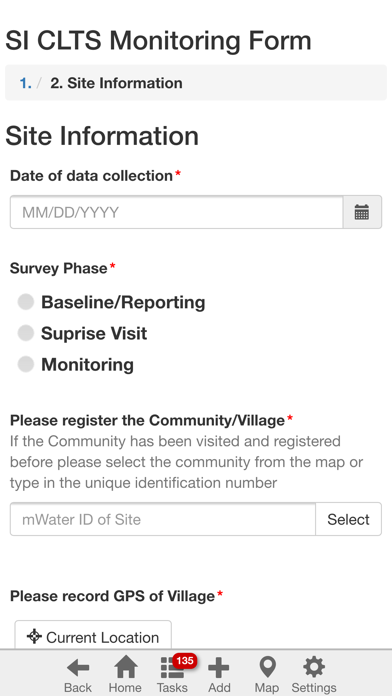The height and width of the screenshot is (696, 392).
Task: Tap the Add plus icon
Action: (x=219, y=668)
